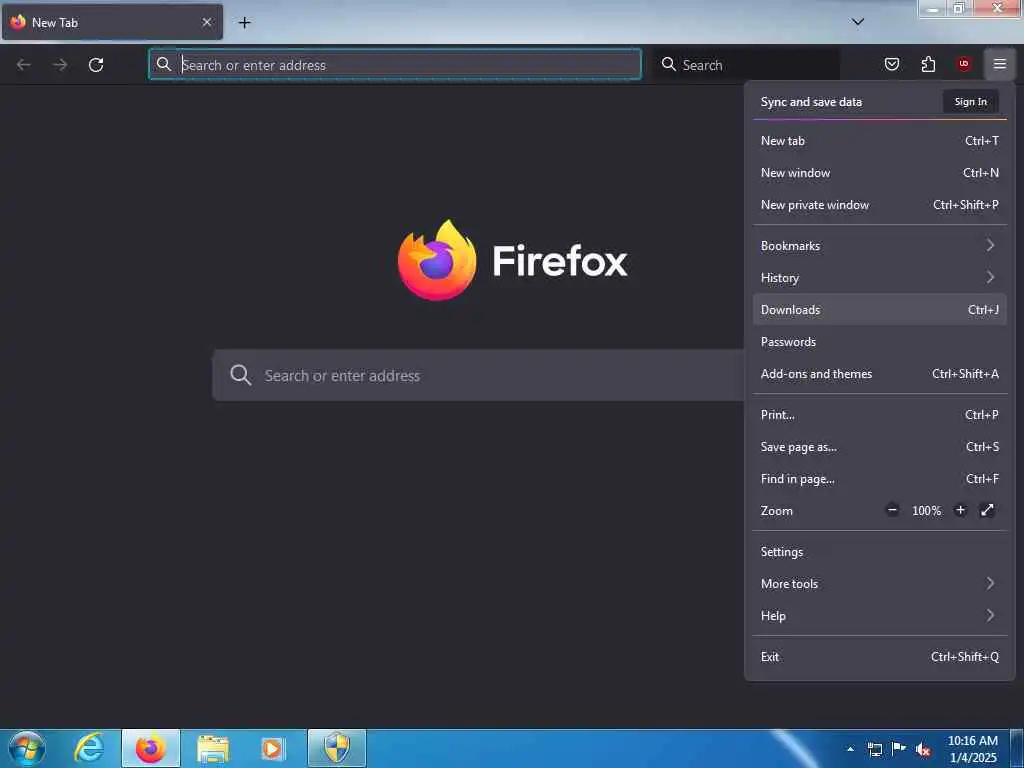Click the page-center search field
1024x768 pixels.
(478, 376)
